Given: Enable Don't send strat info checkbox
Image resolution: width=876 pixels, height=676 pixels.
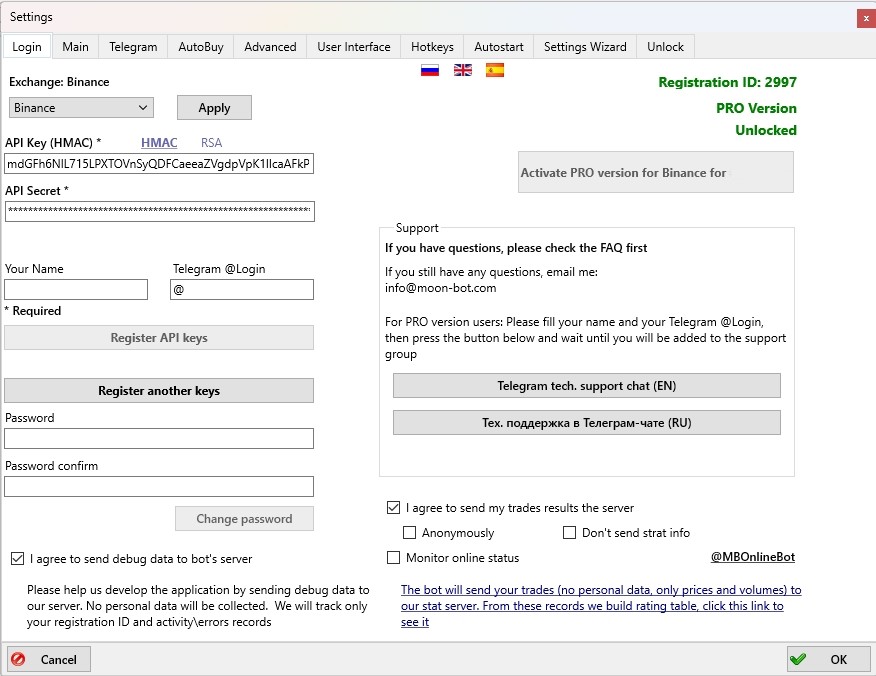Looking at the screenshot, I should (569, 533).
